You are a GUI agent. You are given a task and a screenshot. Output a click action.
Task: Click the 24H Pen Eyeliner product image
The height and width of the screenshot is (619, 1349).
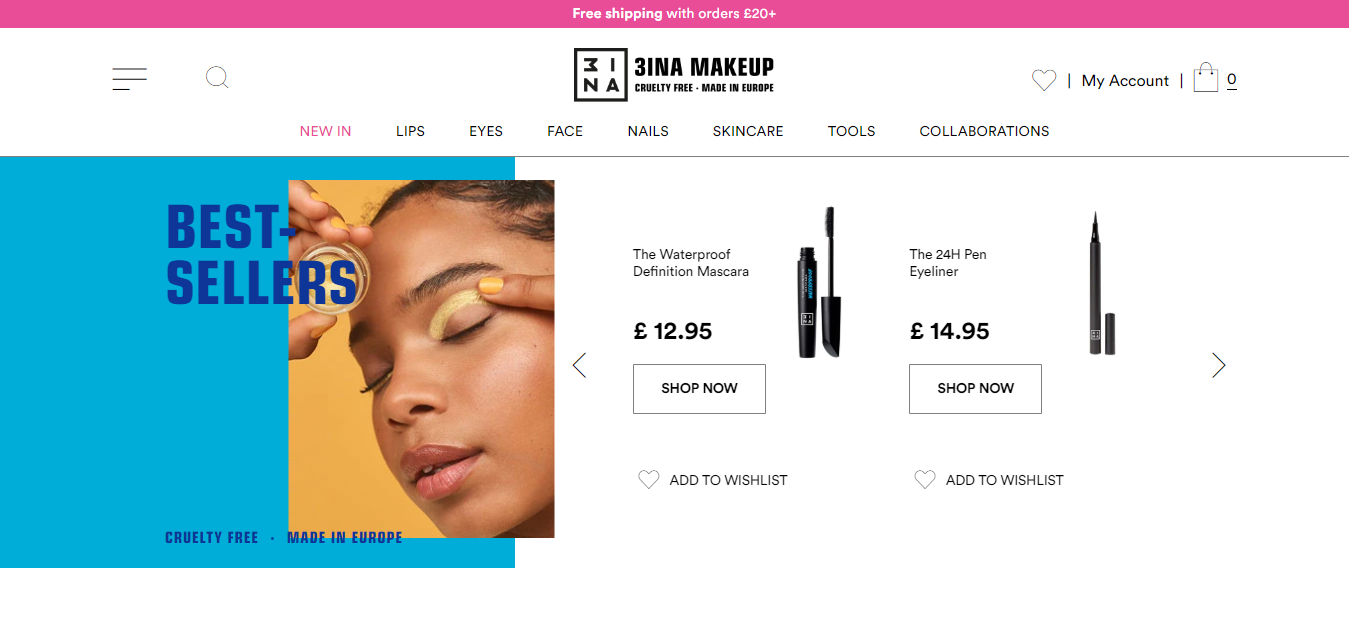tap(1101, 283)
